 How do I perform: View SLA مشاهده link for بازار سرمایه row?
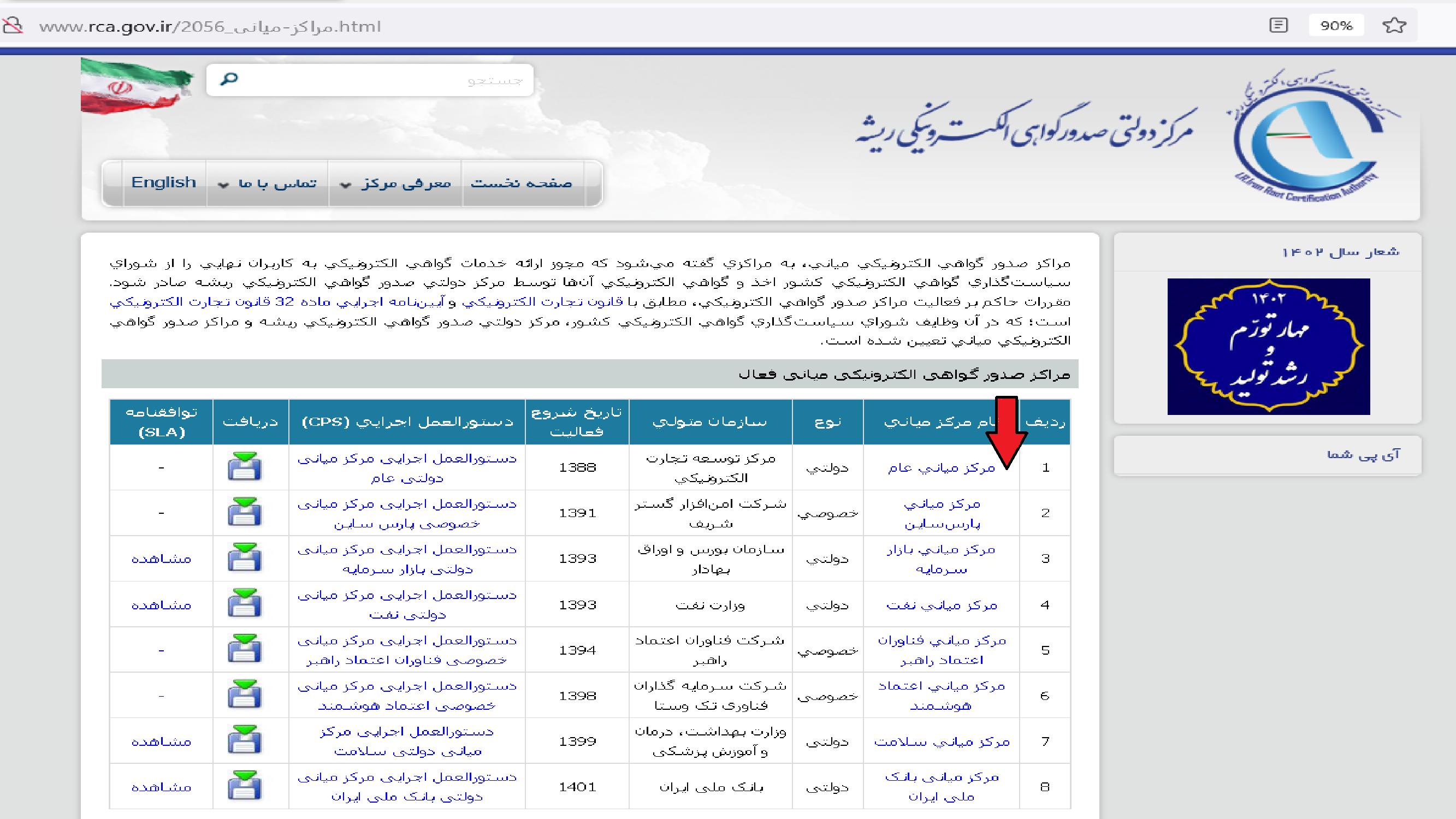161,559
